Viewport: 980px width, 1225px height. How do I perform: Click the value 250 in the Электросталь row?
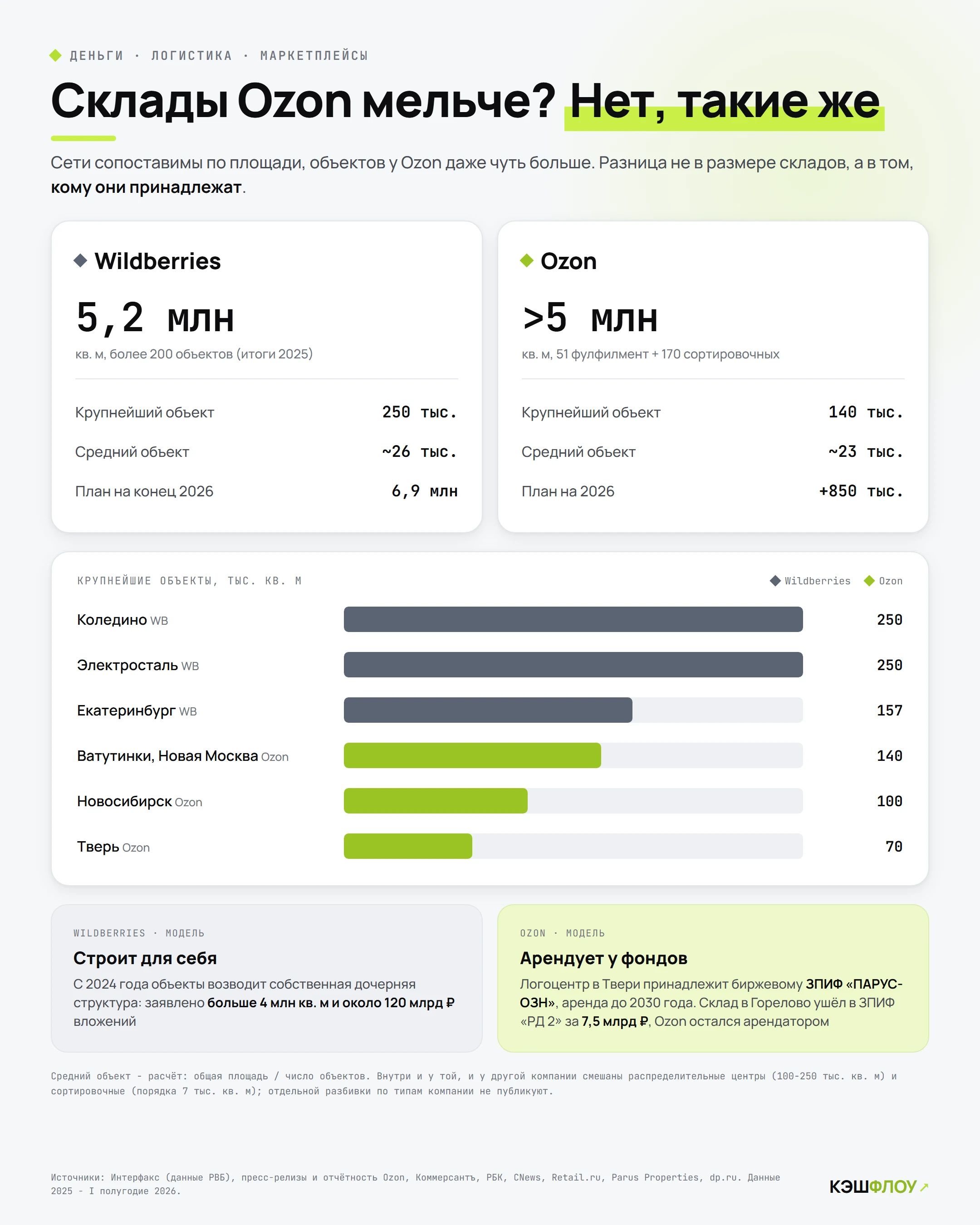click(890, 665)
